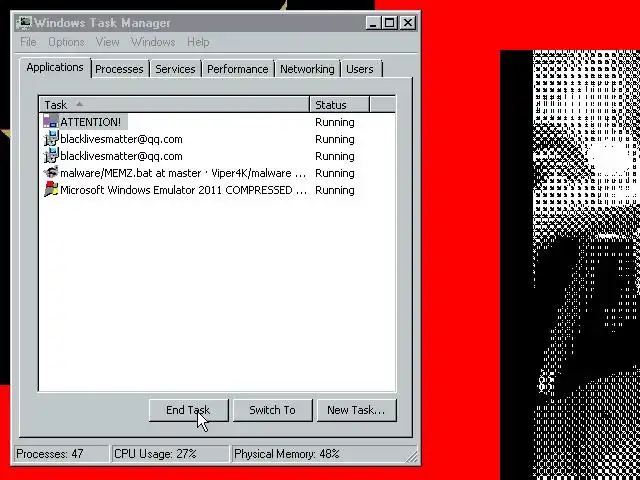Switch to the Processes tab
This screenshot has height=480, width=640.
(119, 69)
